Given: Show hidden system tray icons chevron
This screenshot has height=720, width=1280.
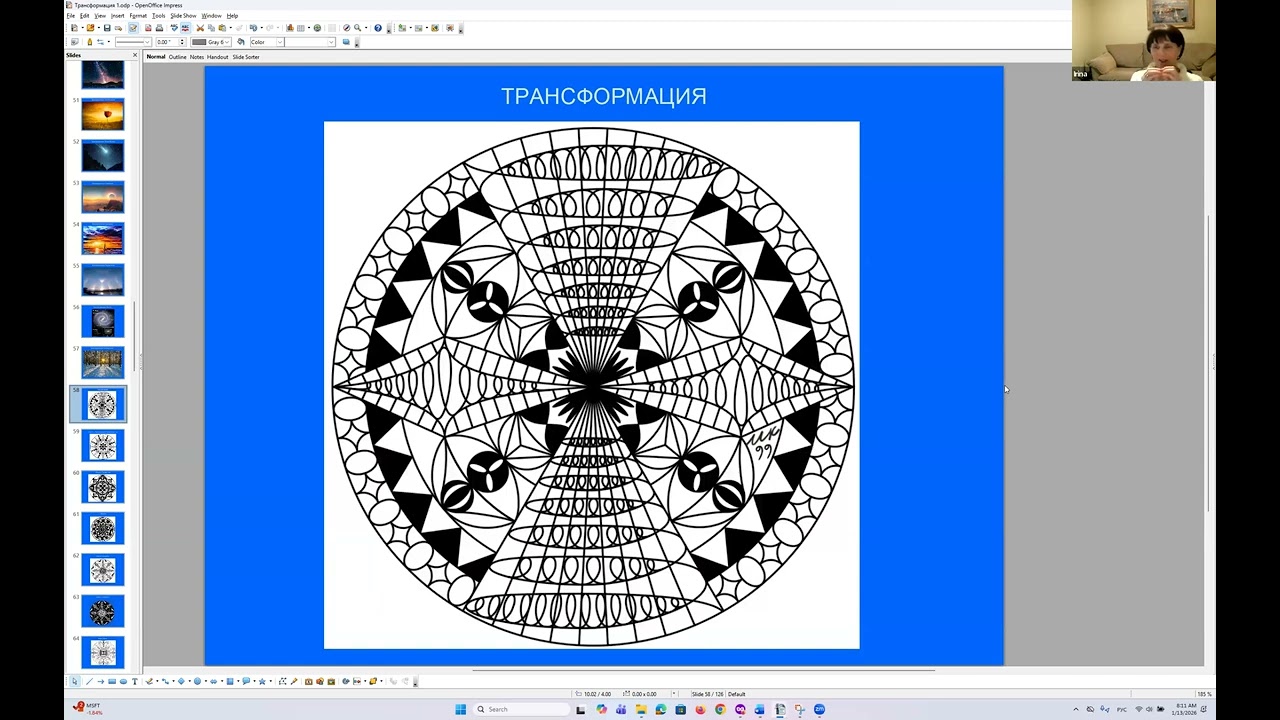Looking at the screenshot, I should pos(1076,709).
